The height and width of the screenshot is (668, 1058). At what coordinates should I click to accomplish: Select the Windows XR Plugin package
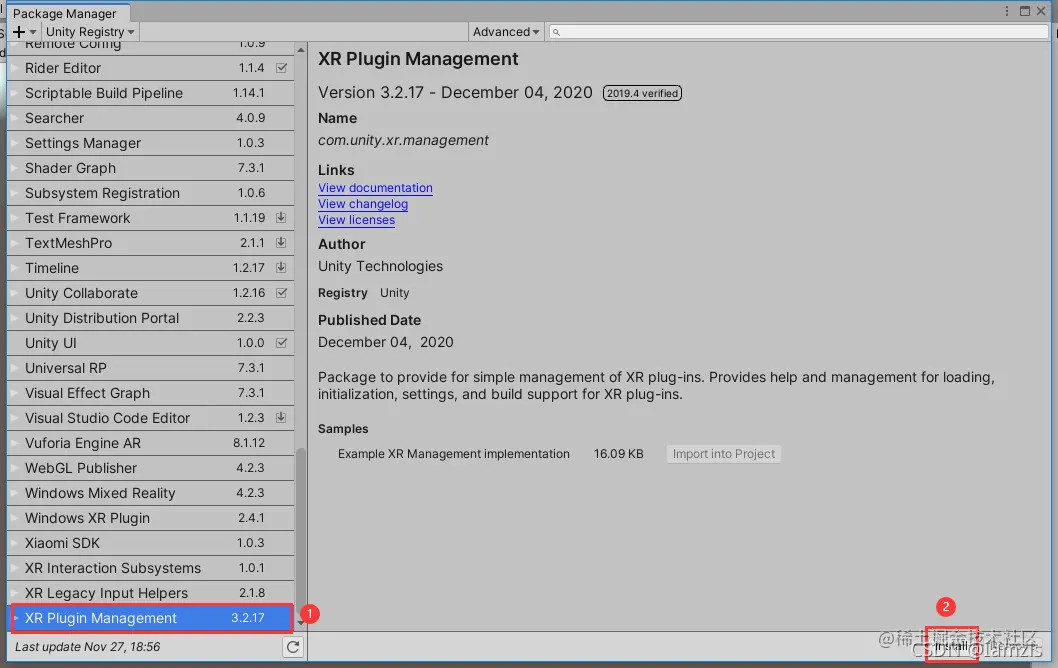[150, 518]
